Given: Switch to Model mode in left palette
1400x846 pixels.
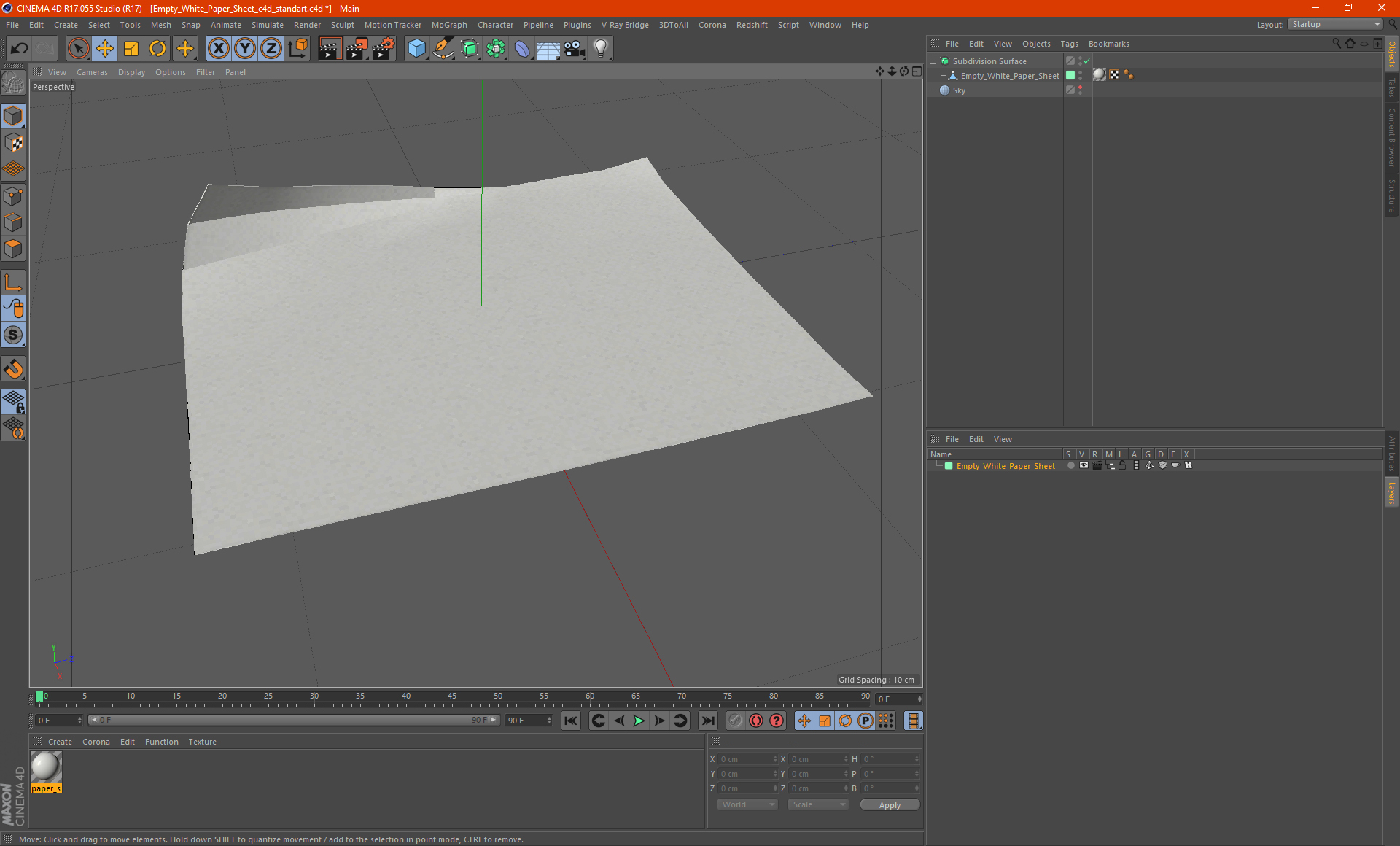Looking at the screenshot, I should point(13,117).
